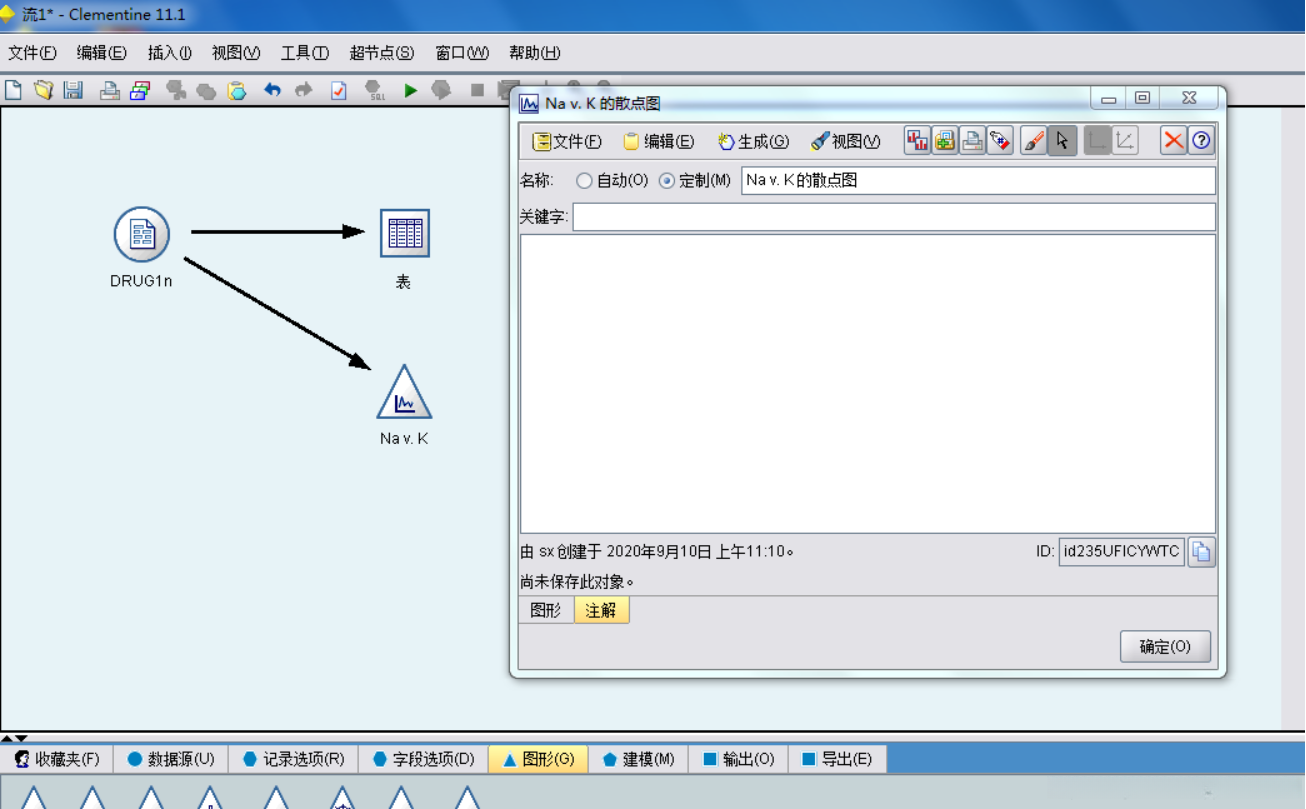
Task: Open a stream with the folder icon
Action: [x=43, y=90]
